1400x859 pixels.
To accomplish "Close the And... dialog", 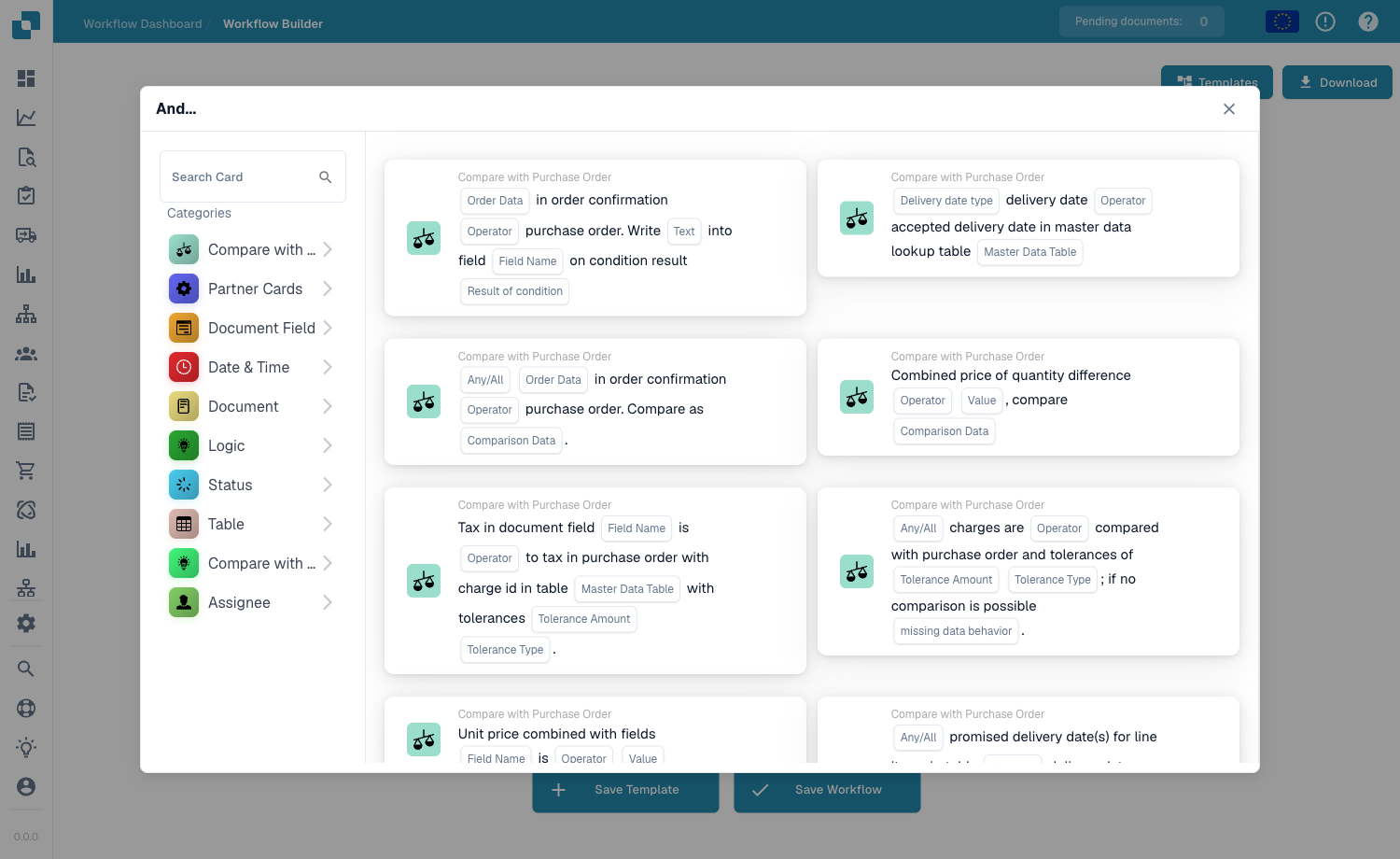I will coord(1229,109).
